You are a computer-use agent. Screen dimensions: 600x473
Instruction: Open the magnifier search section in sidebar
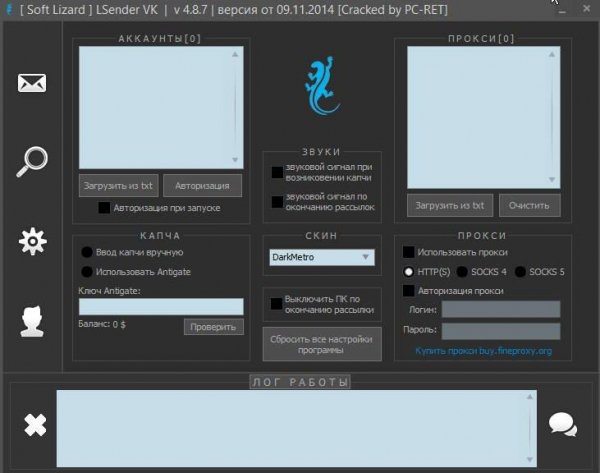pyautogui.click(x=32, y=161)
